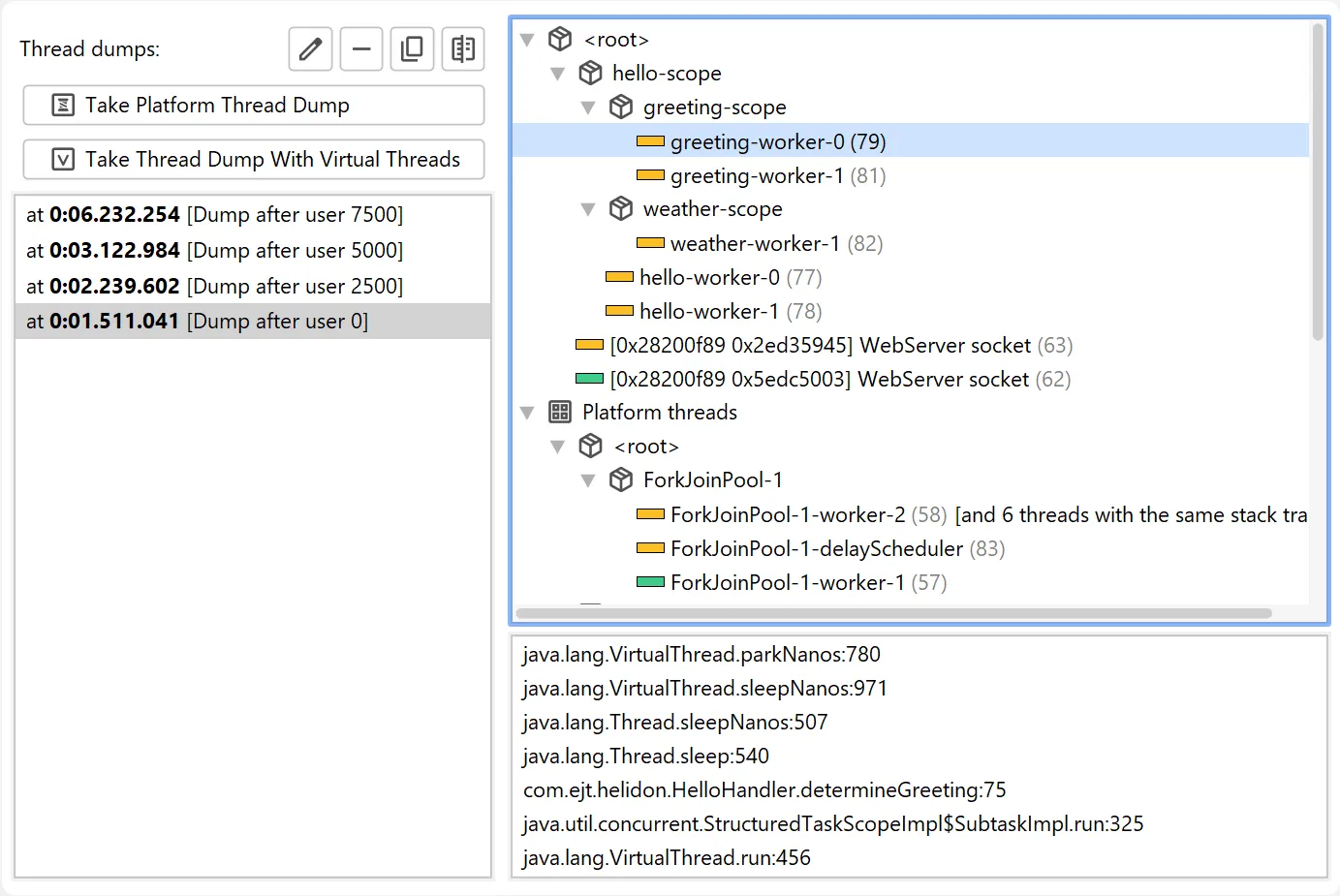Collapse the top <root> node
The height and width of the screenshot is (896, 1340).
pos(527,40)
